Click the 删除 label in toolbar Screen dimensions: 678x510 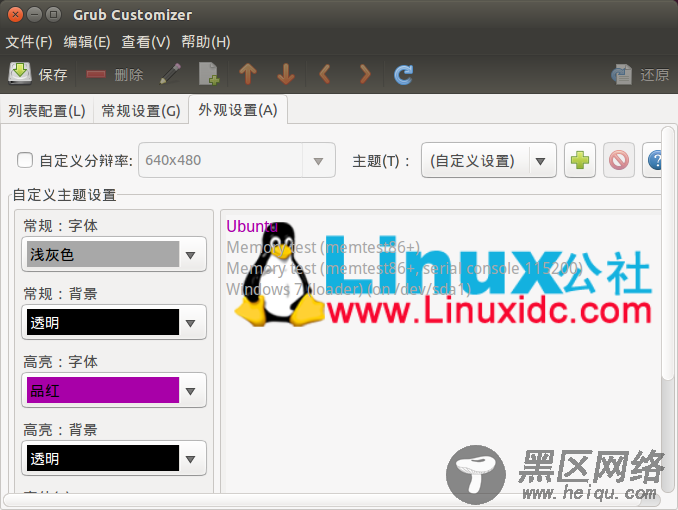pos(129,75)
